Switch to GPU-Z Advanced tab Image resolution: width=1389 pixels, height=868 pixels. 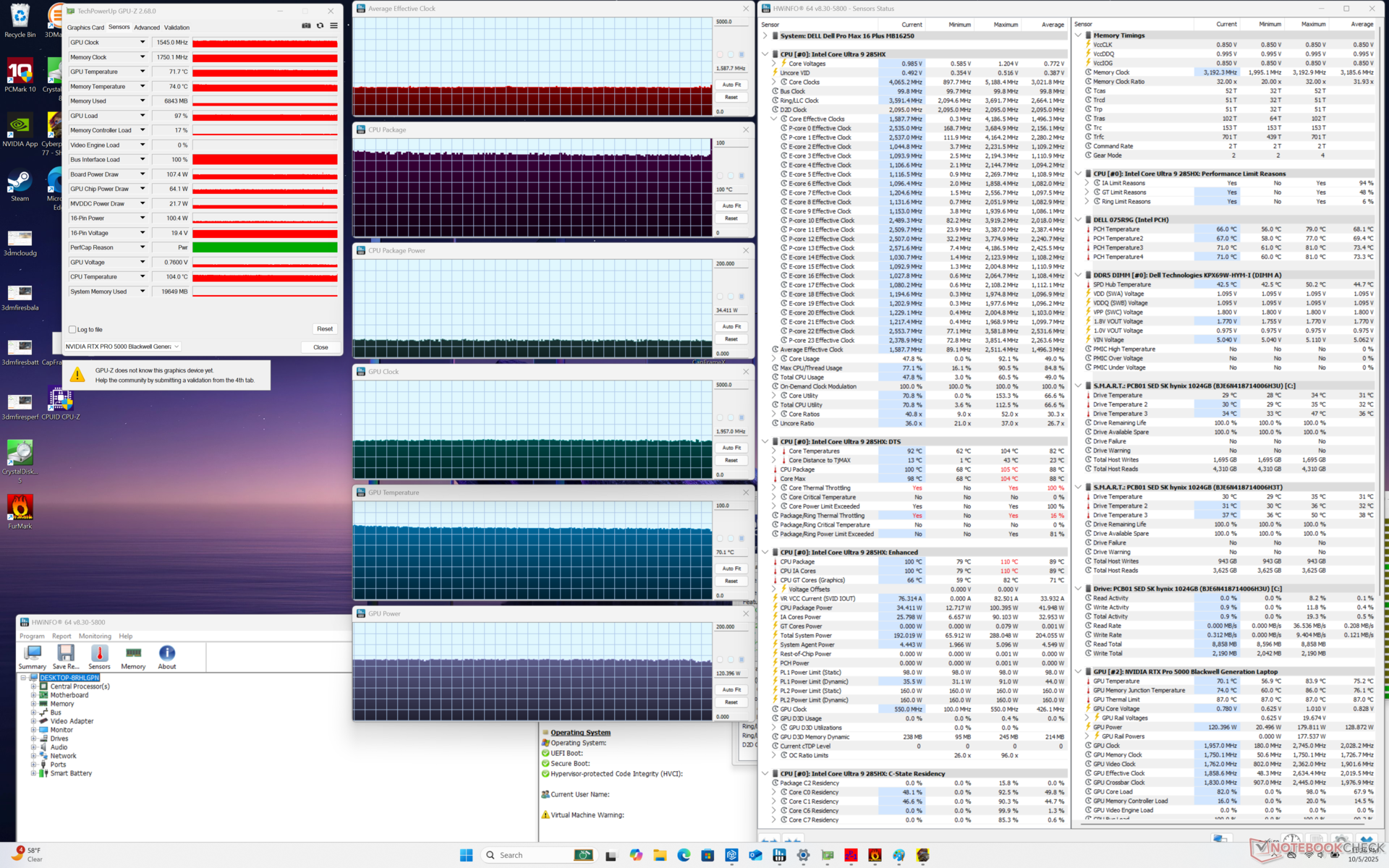pyautogui.click(x=147, y=27)
